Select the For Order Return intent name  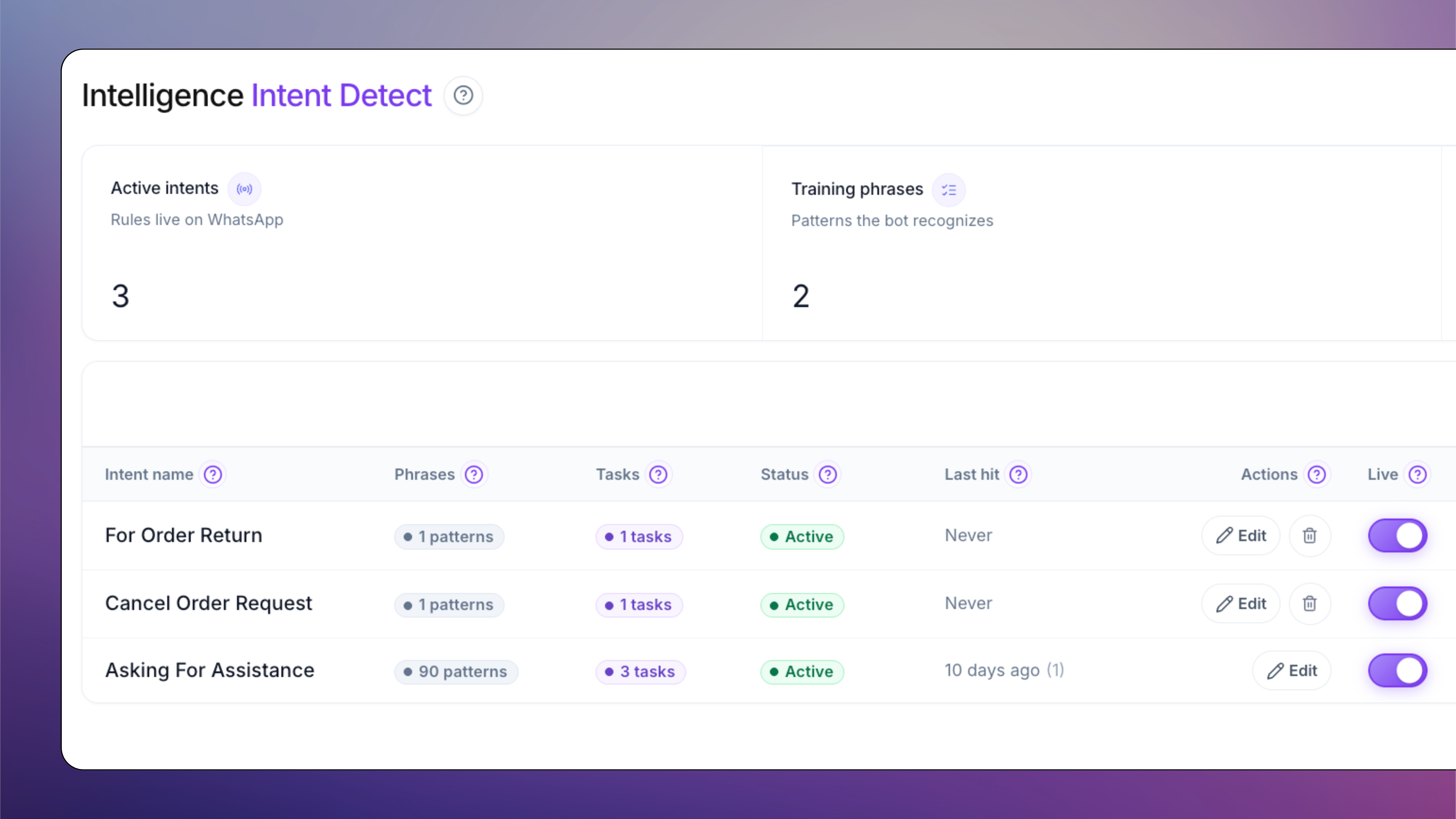click(x=184, y=535)
